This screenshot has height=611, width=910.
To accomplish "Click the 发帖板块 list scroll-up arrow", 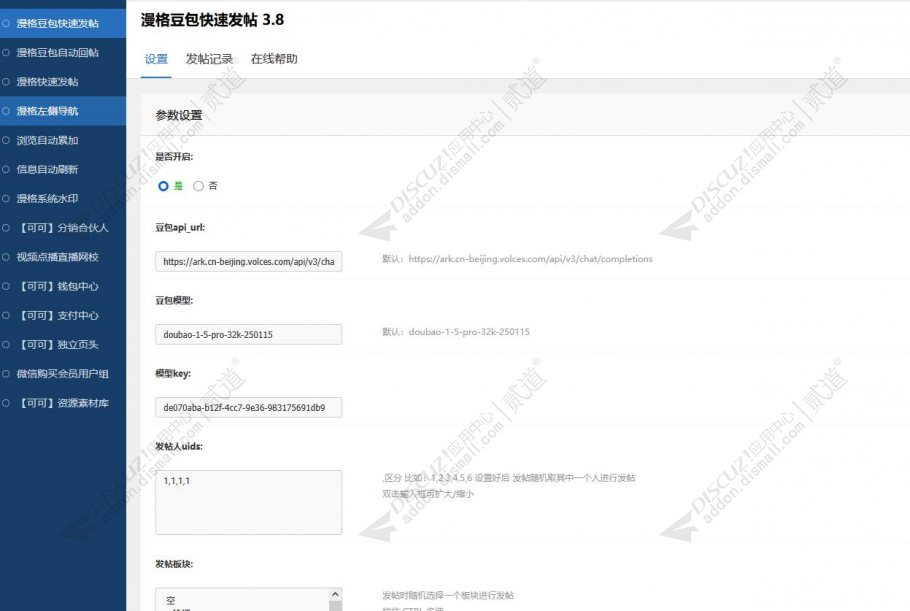I will pos(335,594).
